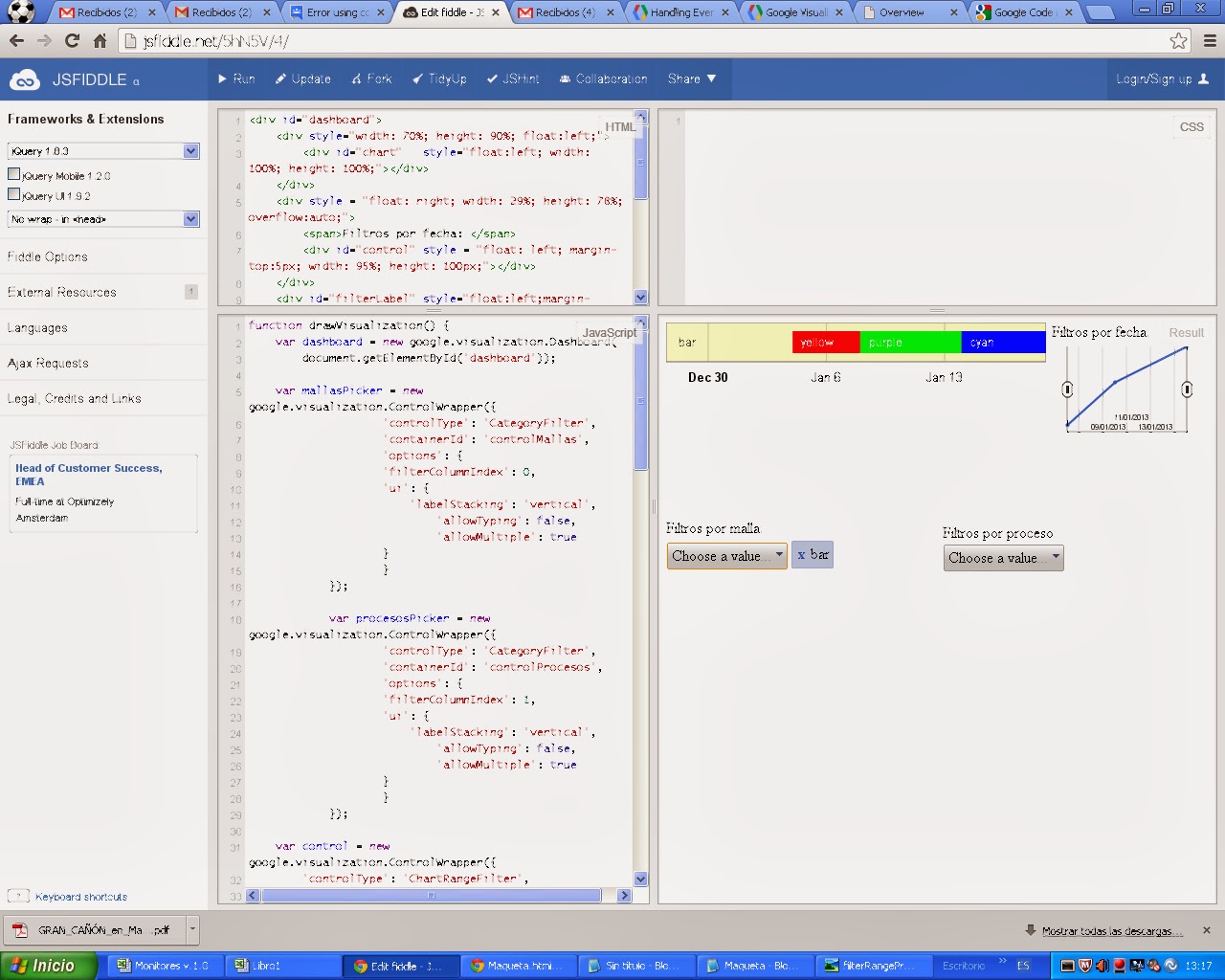
Task: Click the JSFiddle cloud logo icon
Action: click(24, 79)
